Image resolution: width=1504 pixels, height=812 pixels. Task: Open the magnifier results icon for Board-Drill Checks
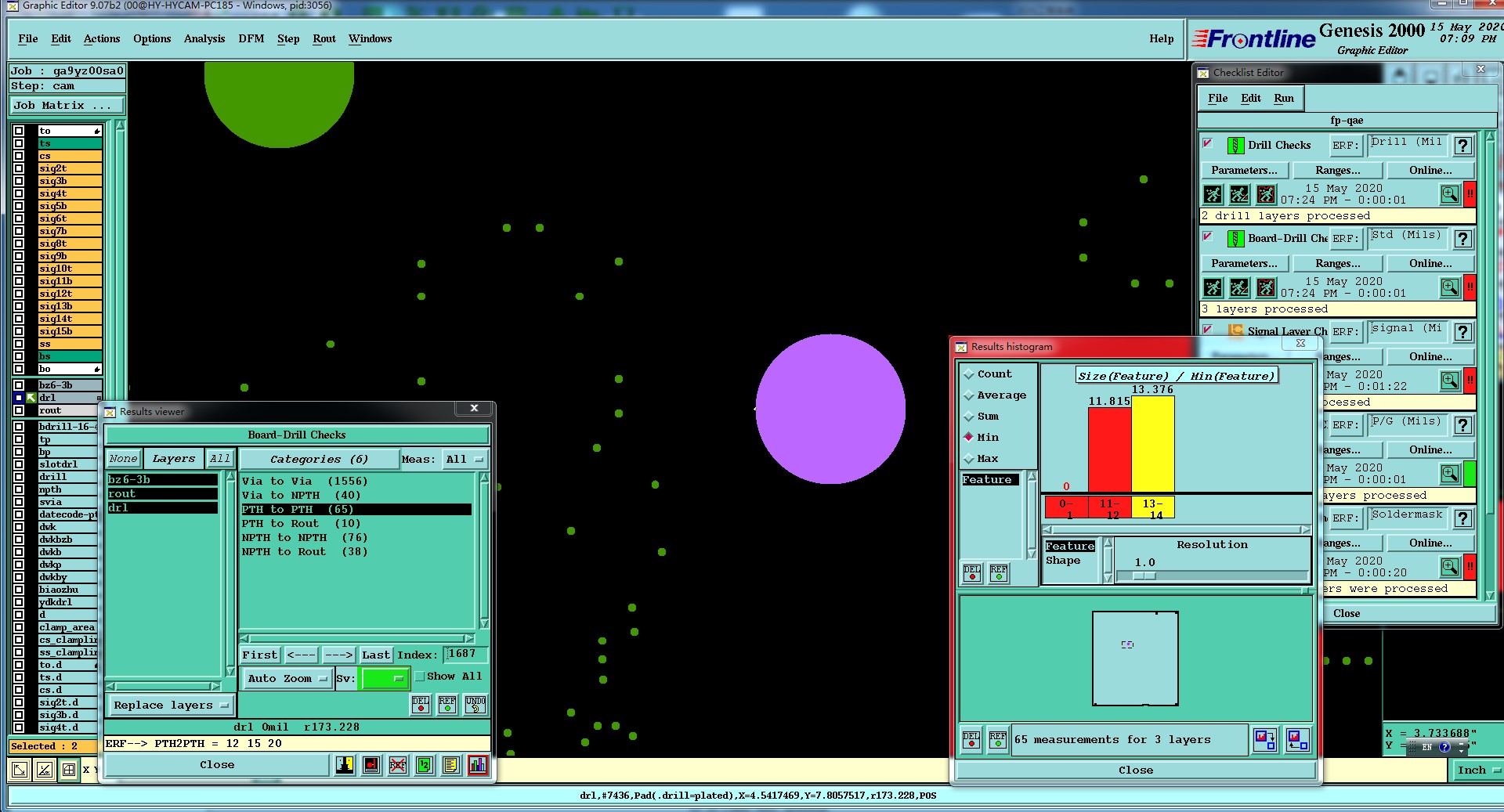point(1450,287)
